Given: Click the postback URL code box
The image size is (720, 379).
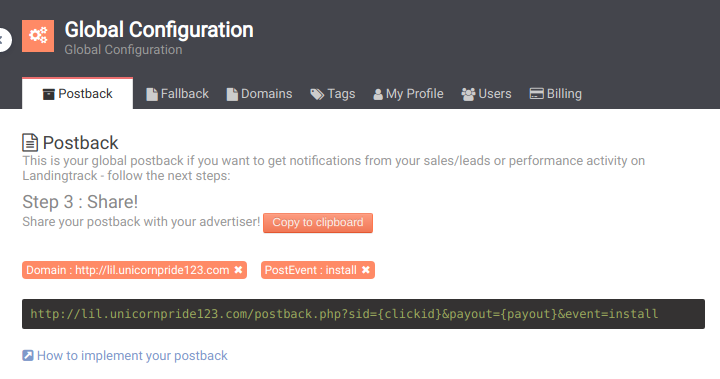Looking at the screenshot, I should (363, 314).
